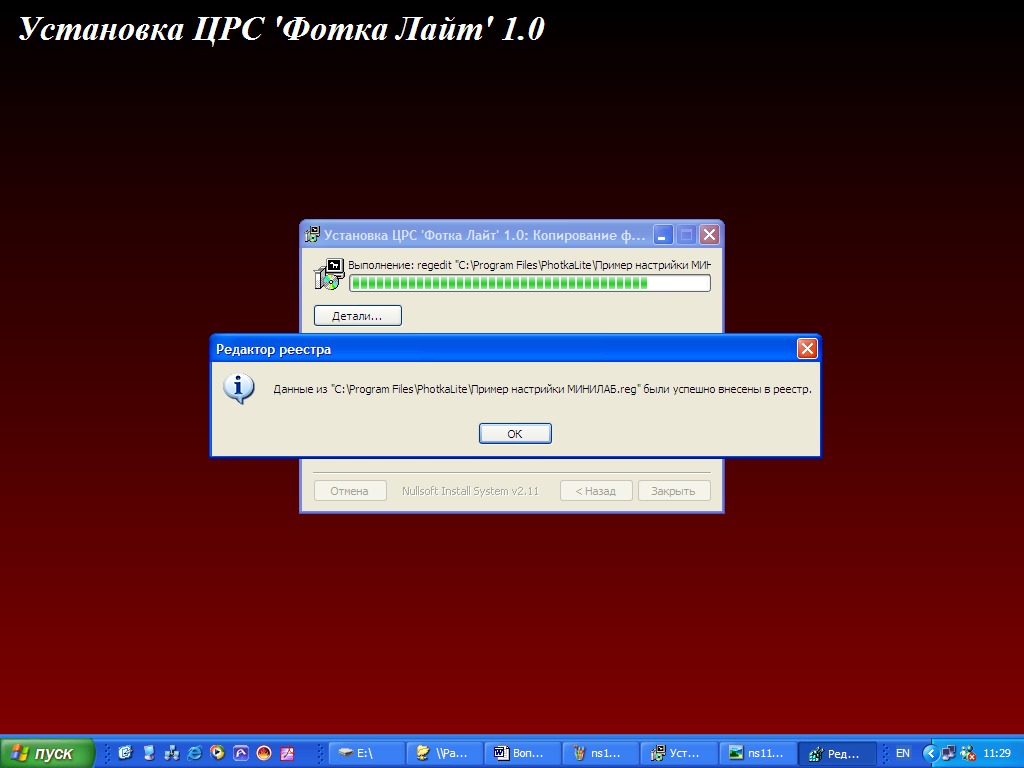Click the Отмена button in installer window
The image size is (1024, 768).
[x=349, y=490]
